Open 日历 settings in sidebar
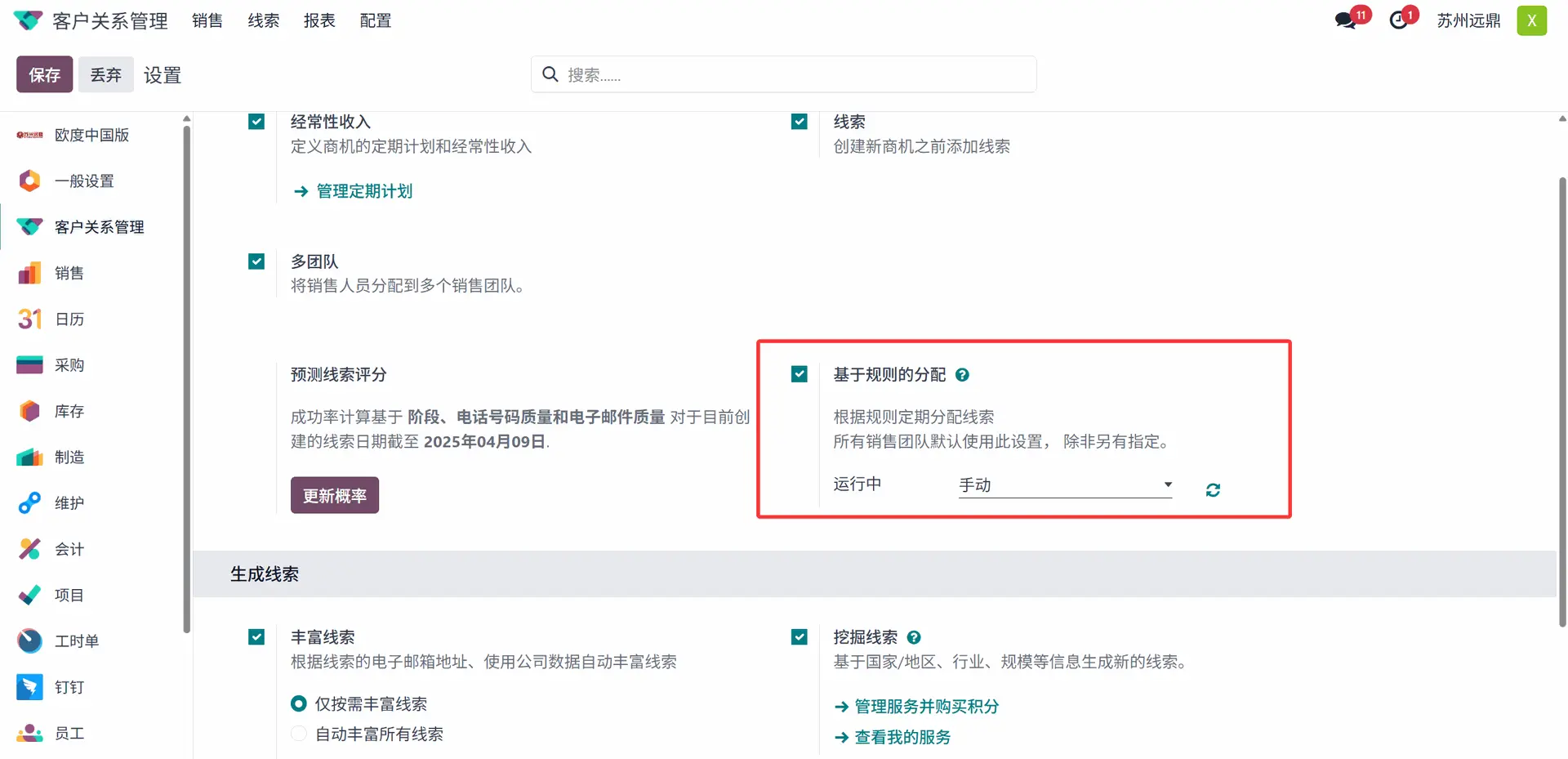 click(69, 319)
